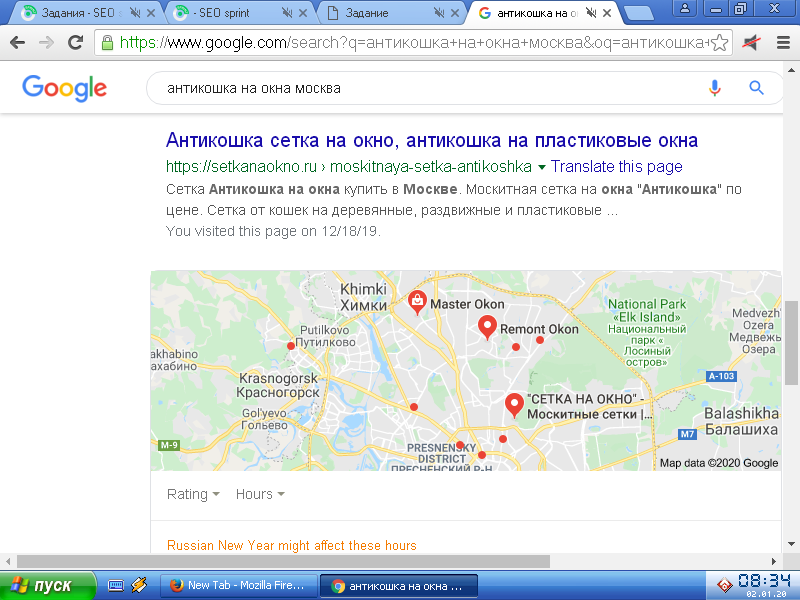Open the Chrome hamburger menu

[784, 43]
